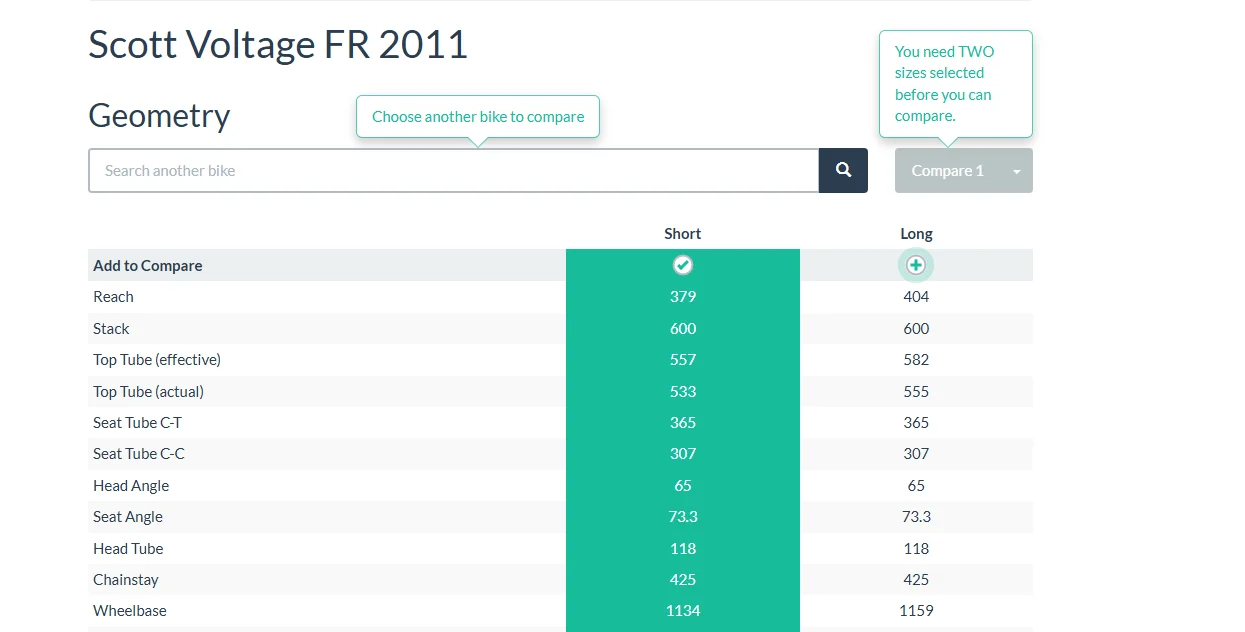
Task: Click the Reach row label
Action: tap(113, 297)
